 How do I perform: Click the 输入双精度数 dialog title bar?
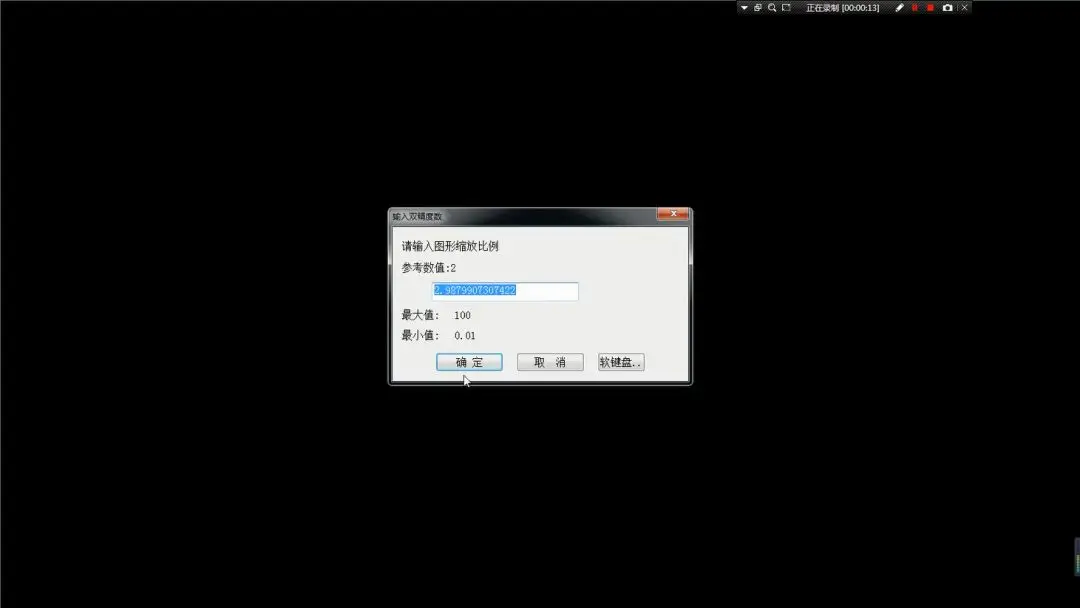520,215
